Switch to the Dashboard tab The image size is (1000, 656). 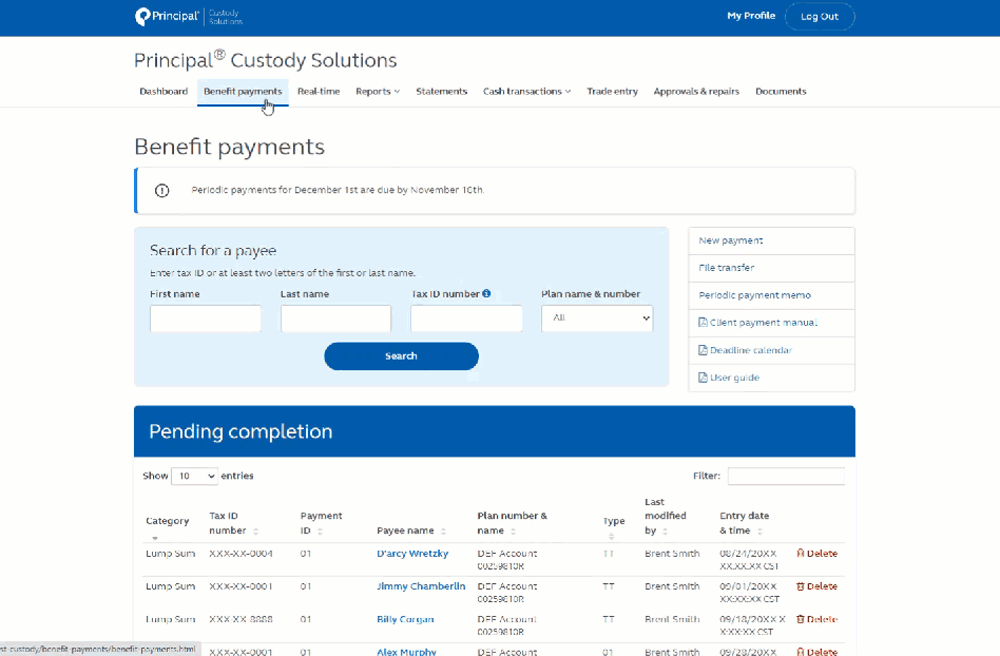tap(163, 91)
